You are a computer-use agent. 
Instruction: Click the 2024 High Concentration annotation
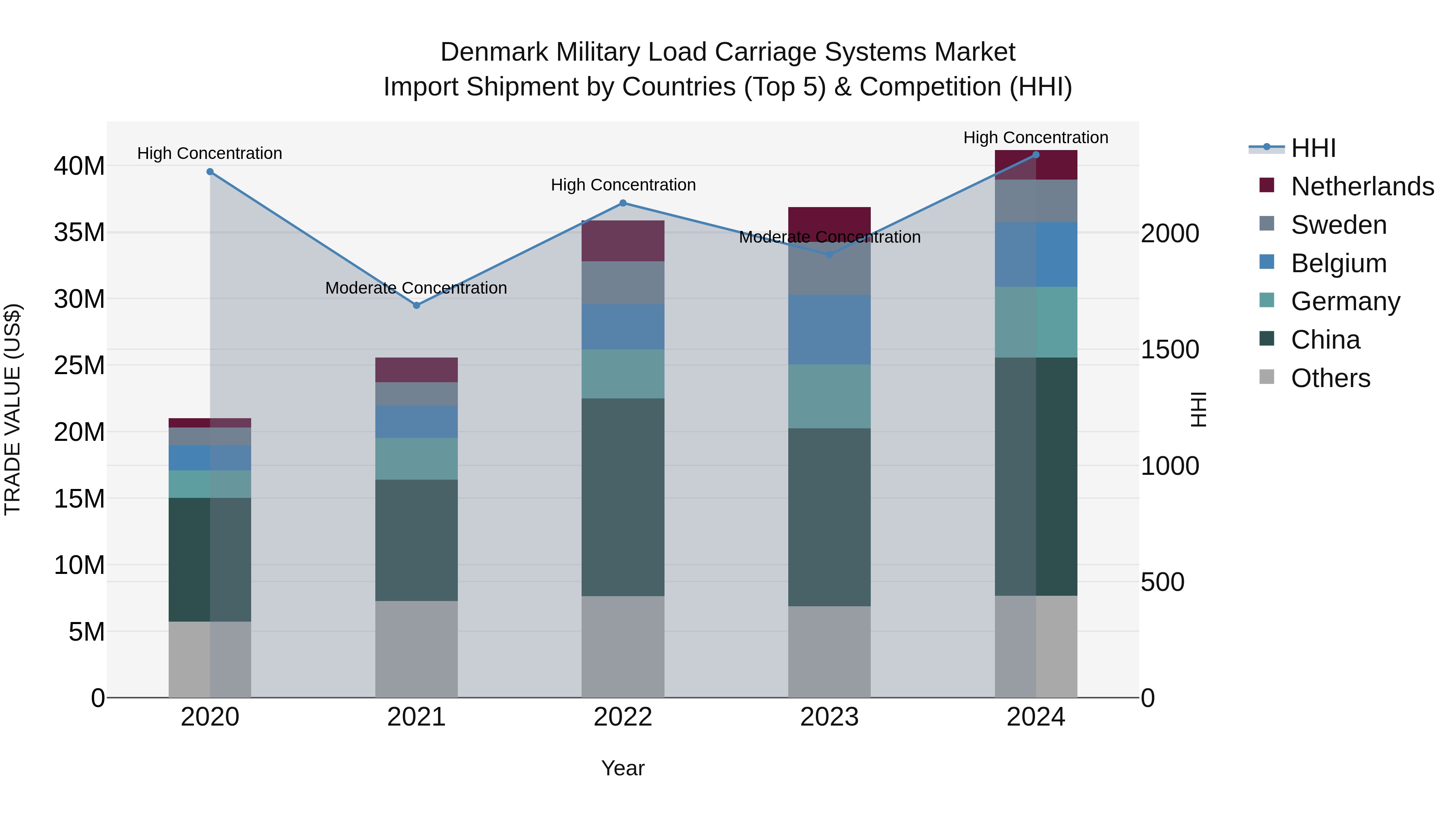coord(1036,138)
